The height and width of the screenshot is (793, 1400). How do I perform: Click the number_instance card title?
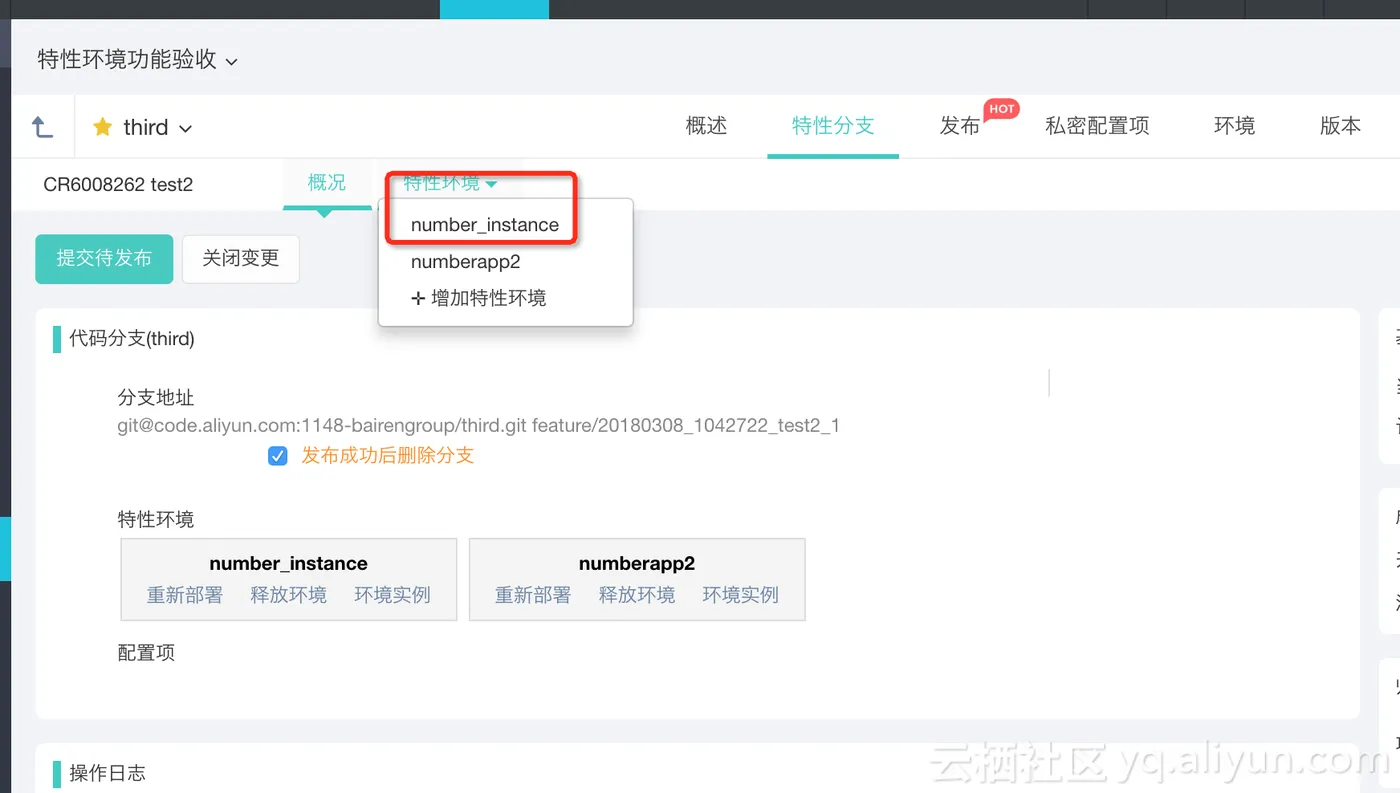[289, 563]
